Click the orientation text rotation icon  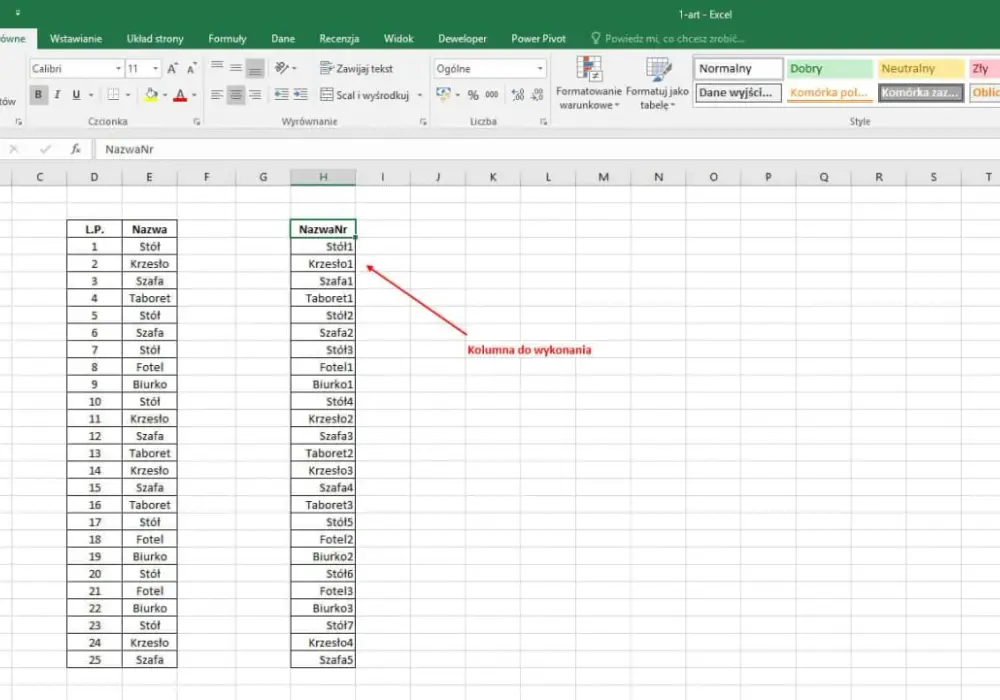[x=281, y=68]
